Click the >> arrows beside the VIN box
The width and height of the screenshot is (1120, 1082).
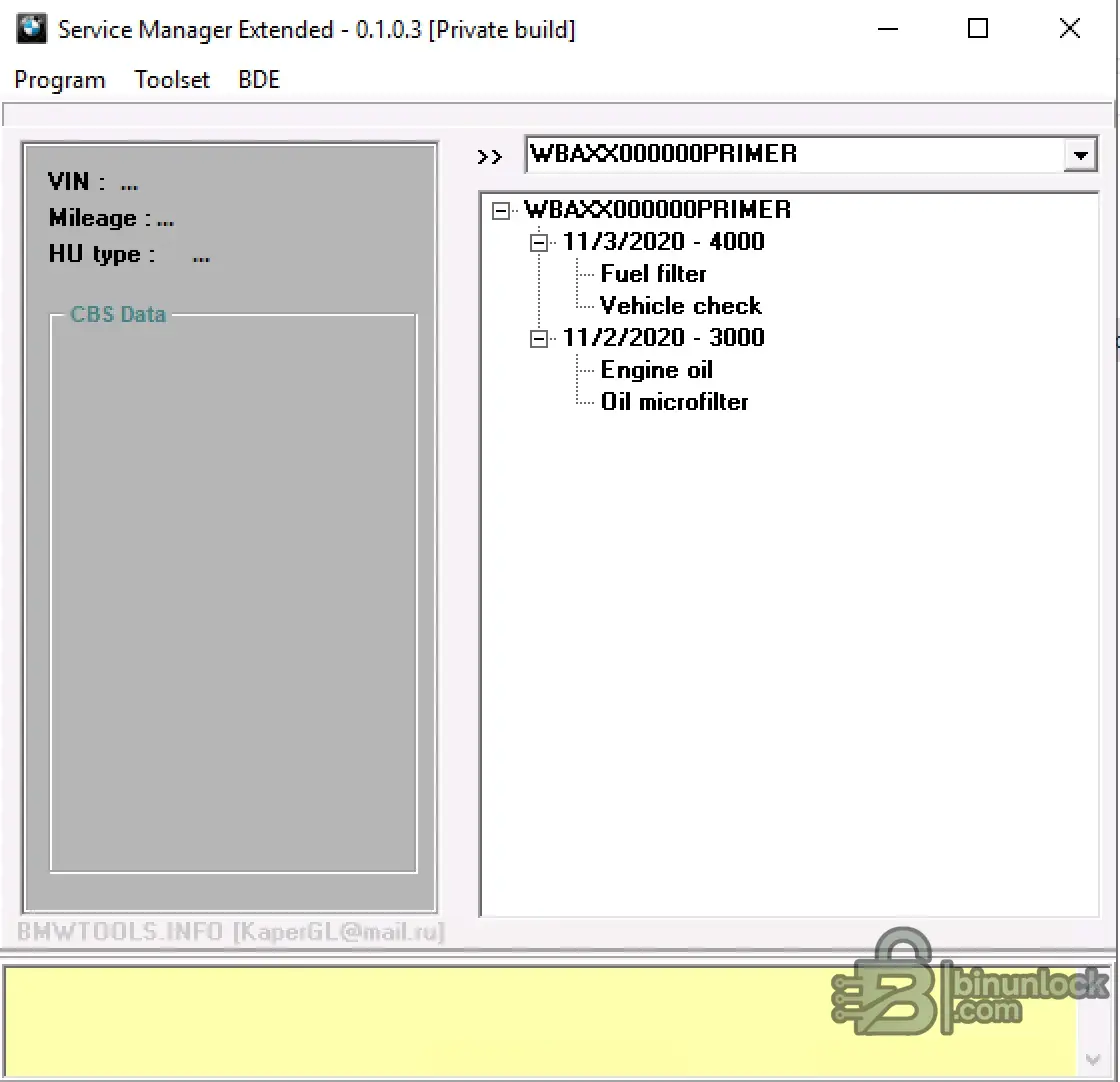pyautogui.click(x=489, y=156)
